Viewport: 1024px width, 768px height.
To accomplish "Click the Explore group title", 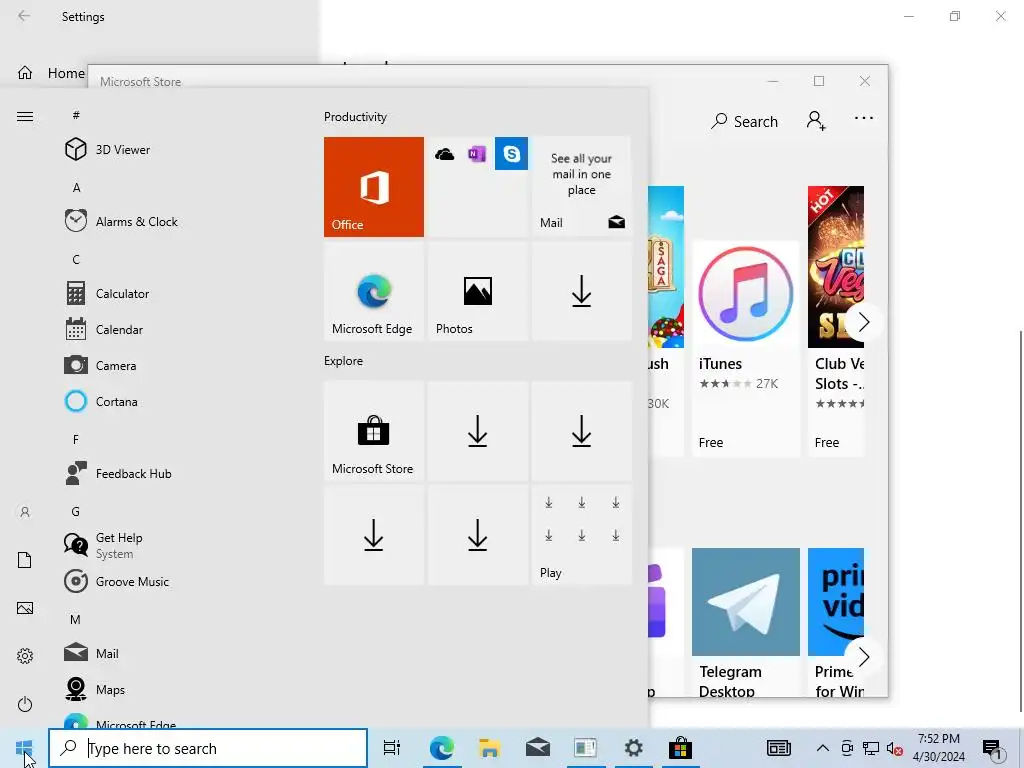I will coord(344,360).
